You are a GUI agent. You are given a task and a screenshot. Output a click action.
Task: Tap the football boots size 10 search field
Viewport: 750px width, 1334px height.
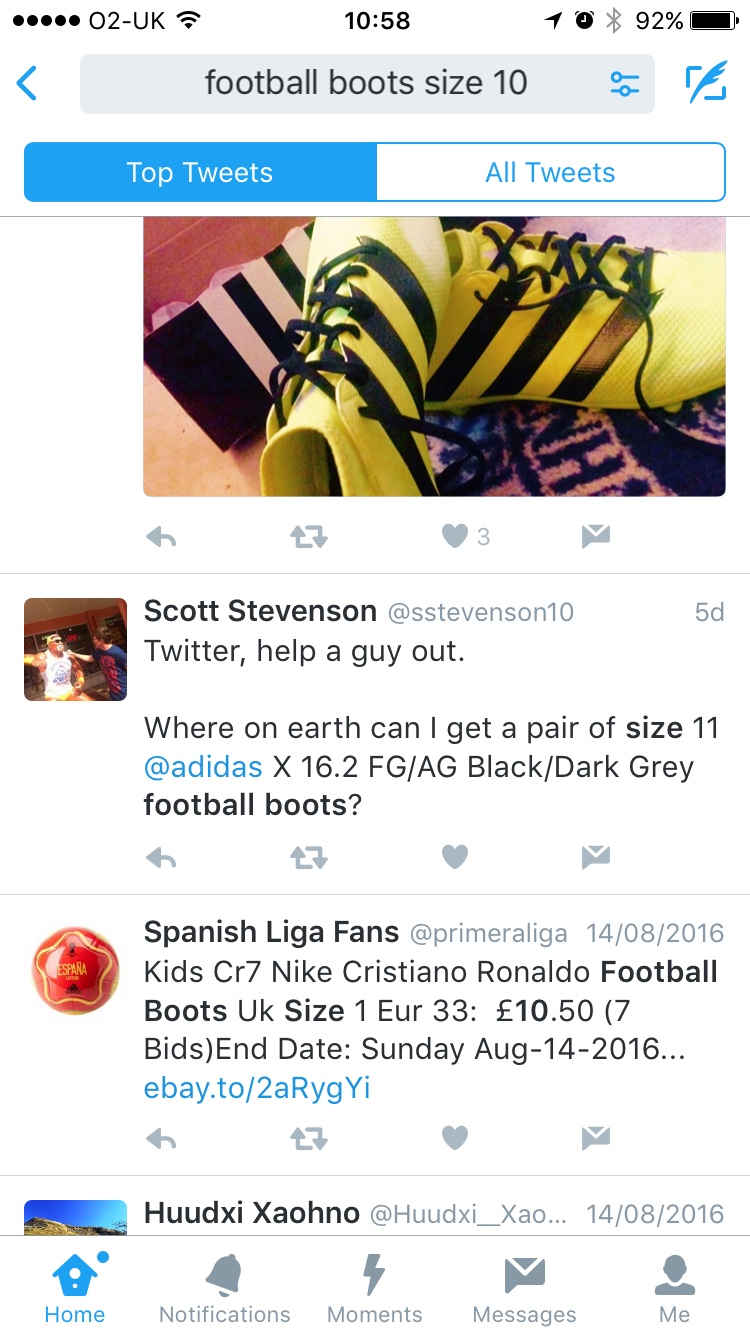(x=367, y=84)
